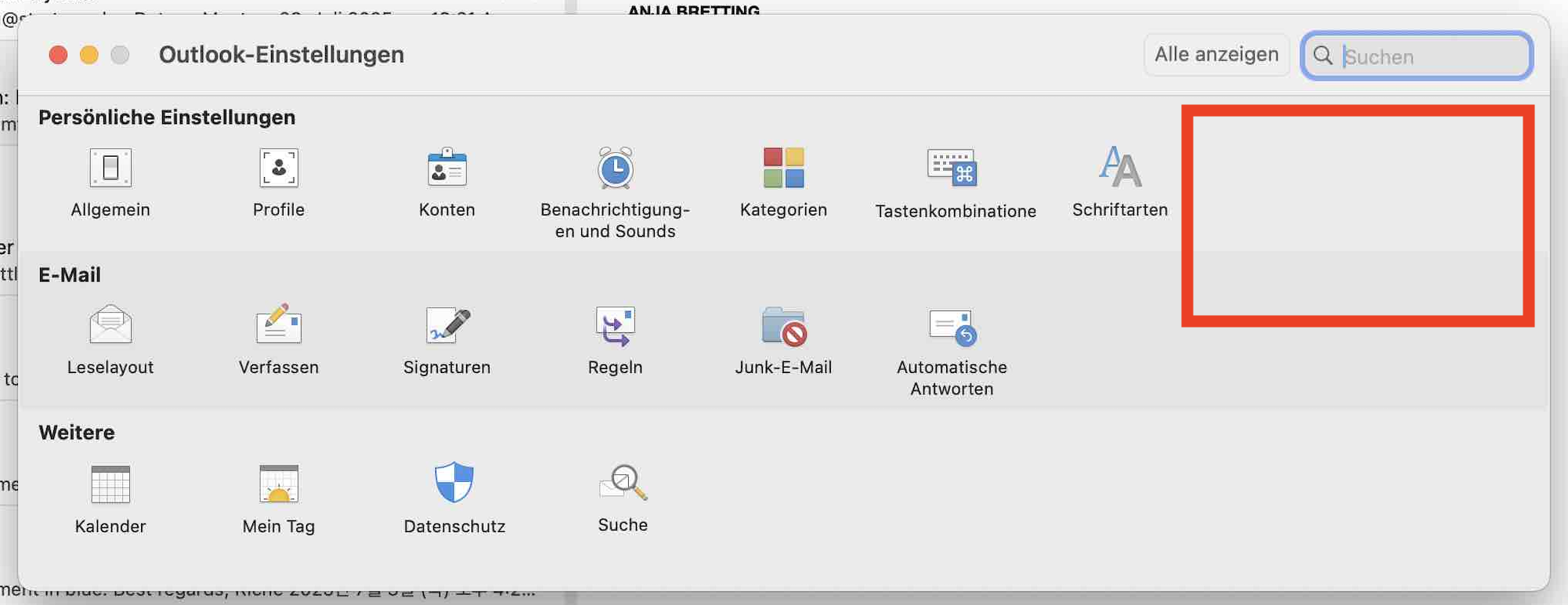1568x605 pixels.
Task: Open the Mein Tag settings icon
Action: tap(279, 484)
